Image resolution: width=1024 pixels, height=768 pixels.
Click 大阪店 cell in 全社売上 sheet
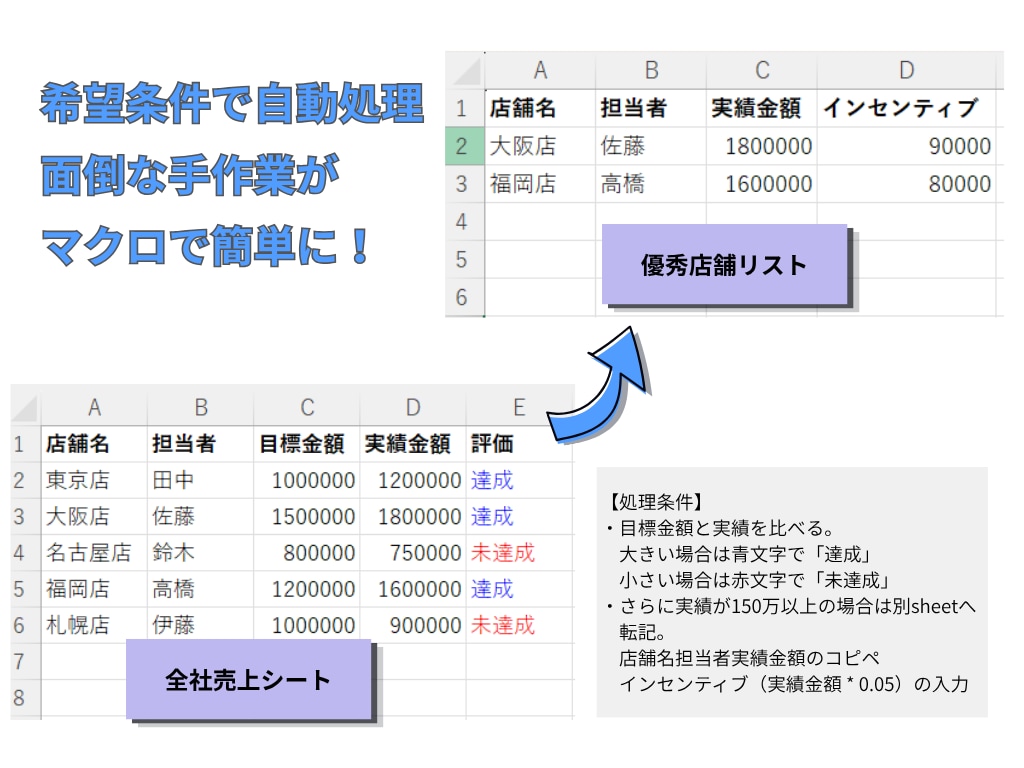[x=95, y=517]
